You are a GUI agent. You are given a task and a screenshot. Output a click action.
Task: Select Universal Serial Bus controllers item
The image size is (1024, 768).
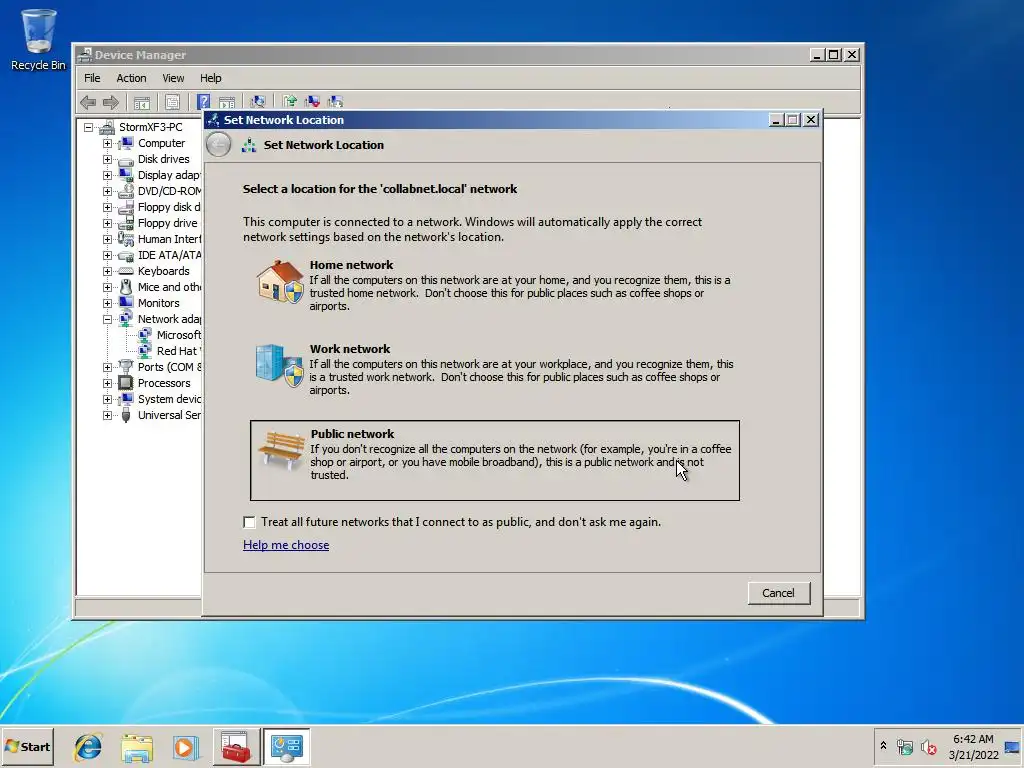(x=169, y=415)
